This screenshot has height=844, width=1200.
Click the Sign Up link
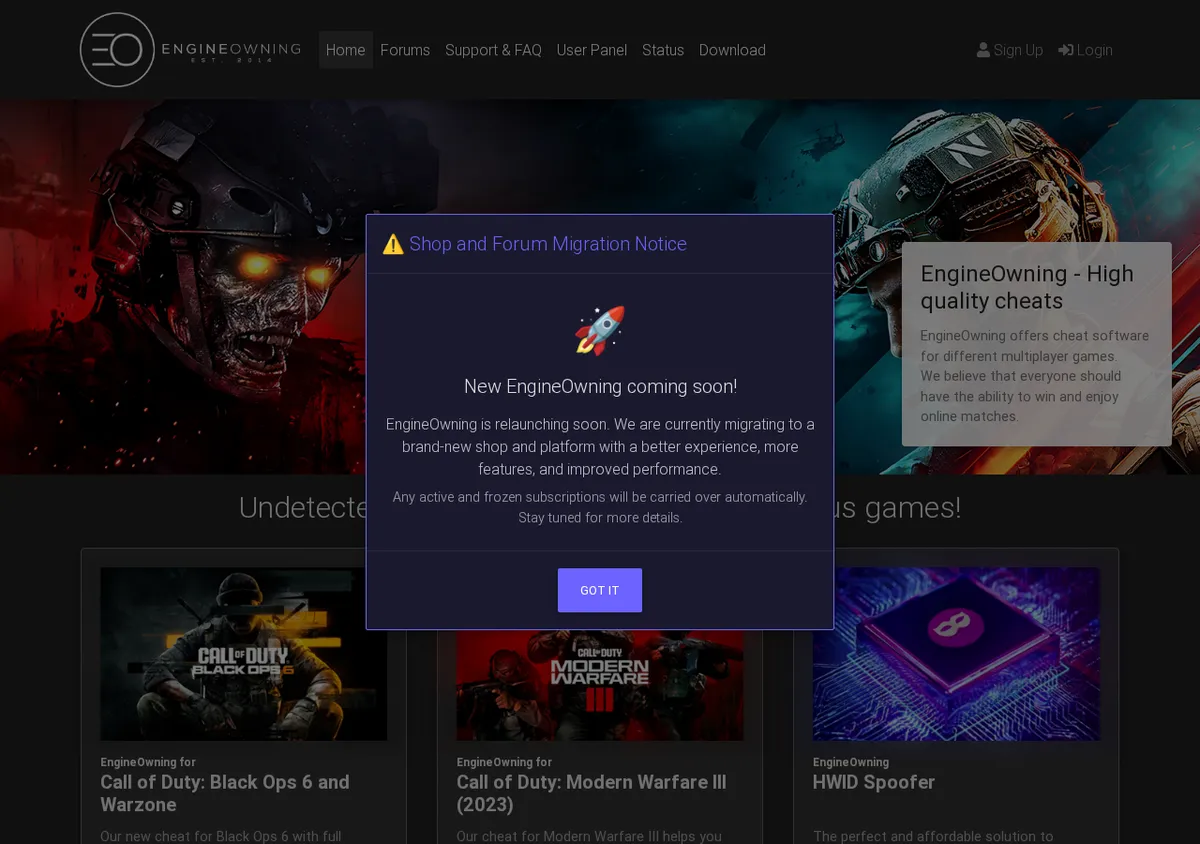click(1010, 50)
